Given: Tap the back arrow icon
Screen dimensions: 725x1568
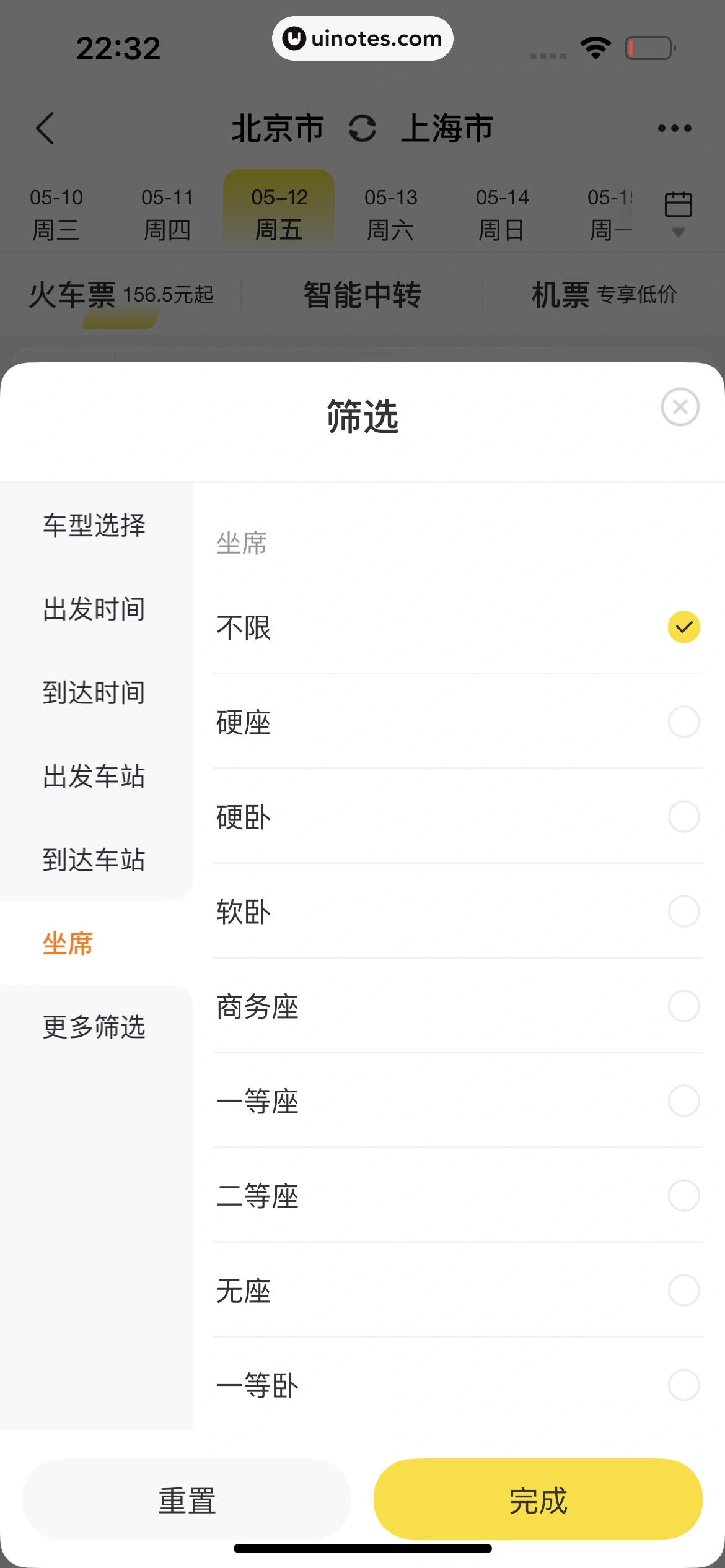Looking at the screenshot, I should (45, 128).
